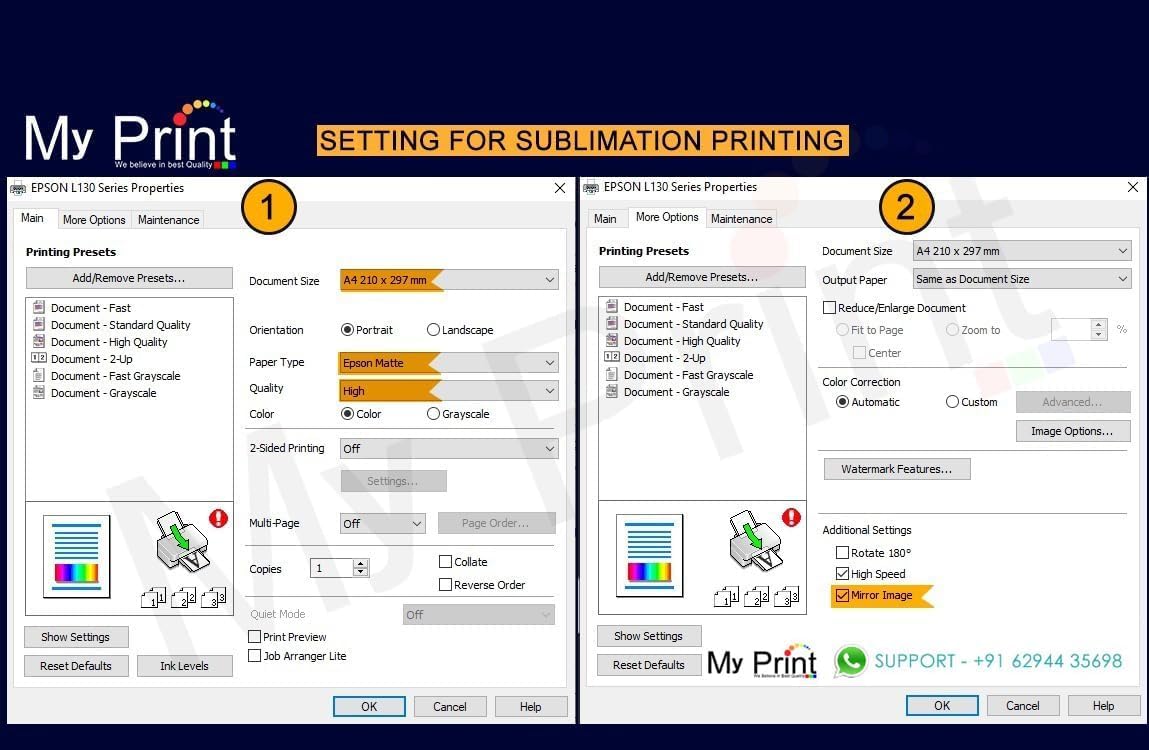Select the Main tab in the left dialog

point(32,218)
